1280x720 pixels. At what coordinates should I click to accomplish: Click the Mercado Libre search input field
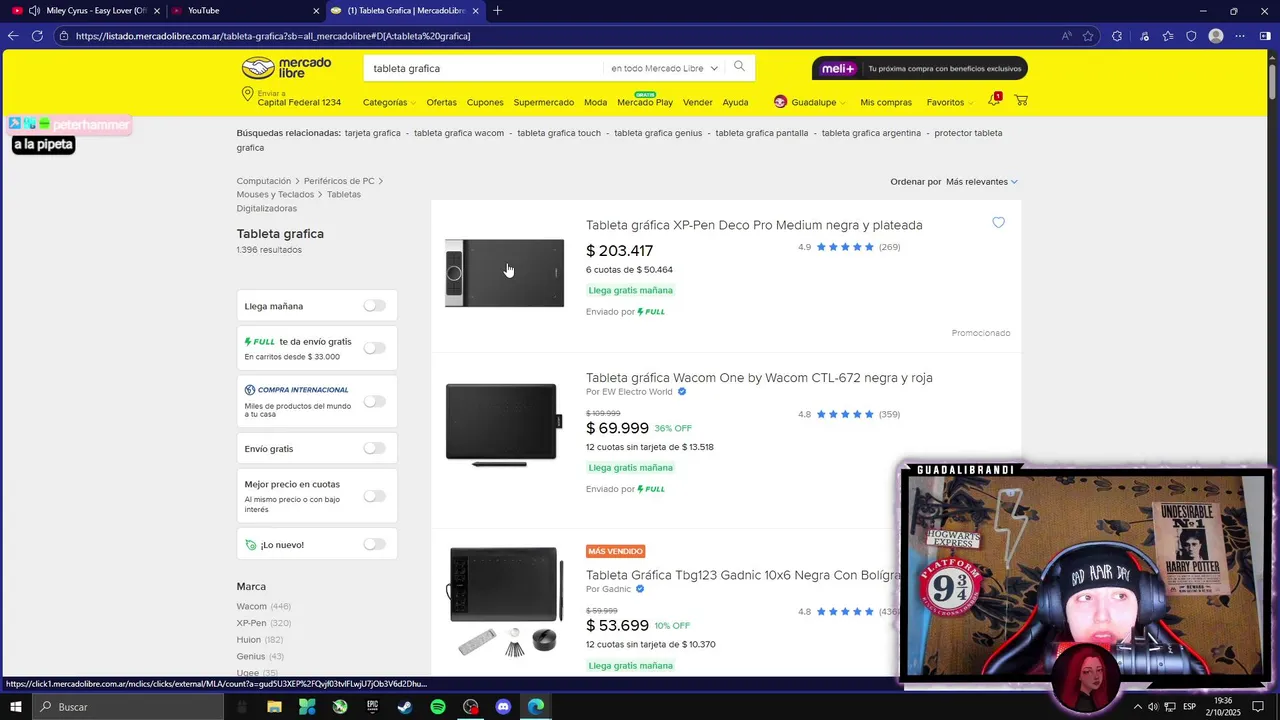coord(485,68)
